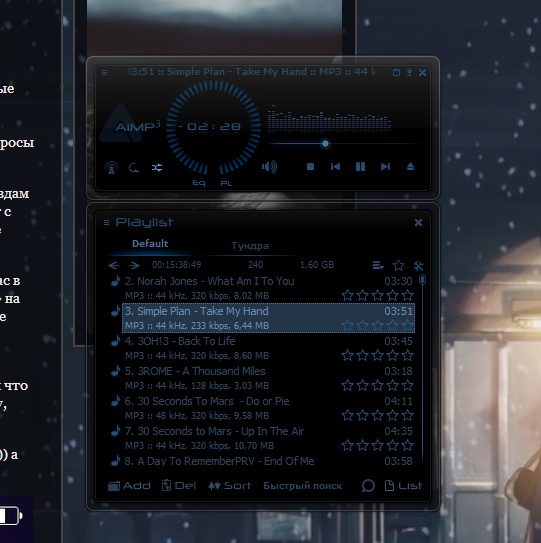Open the playlist window menu icon

coord(106,222)
